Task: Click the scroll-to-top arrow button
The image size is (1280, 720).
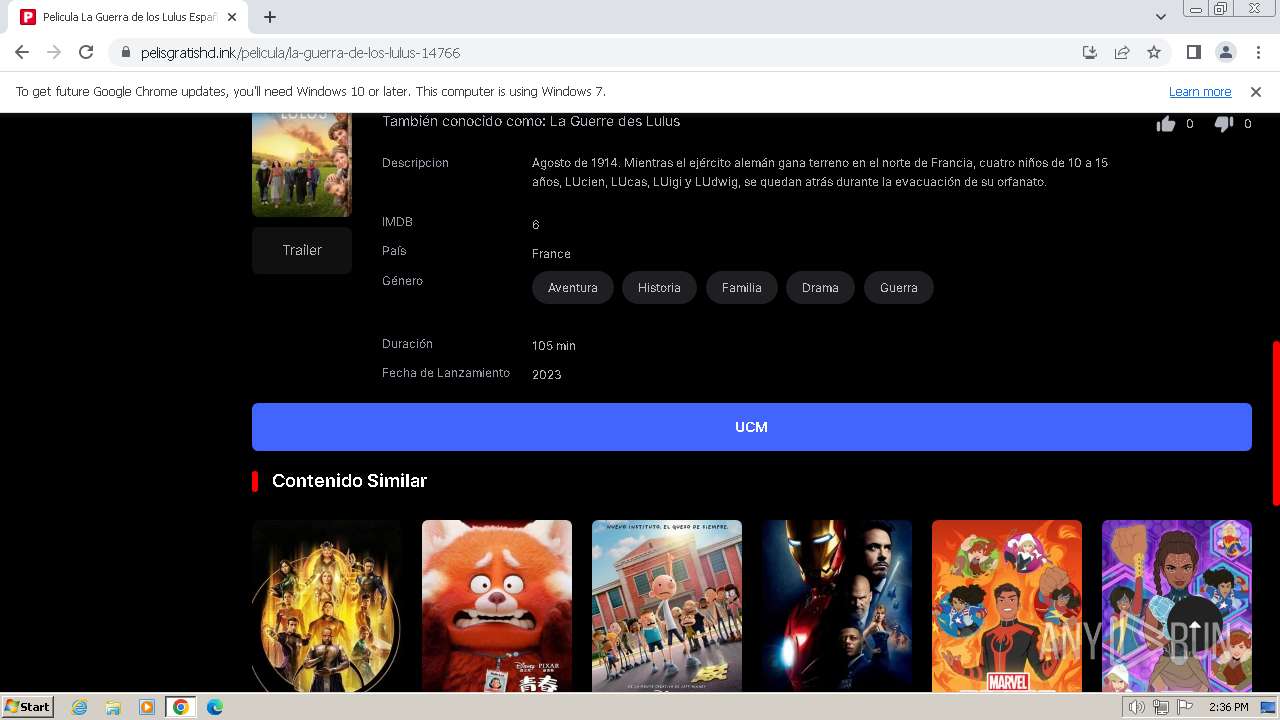Action: tap(1194, 627)
